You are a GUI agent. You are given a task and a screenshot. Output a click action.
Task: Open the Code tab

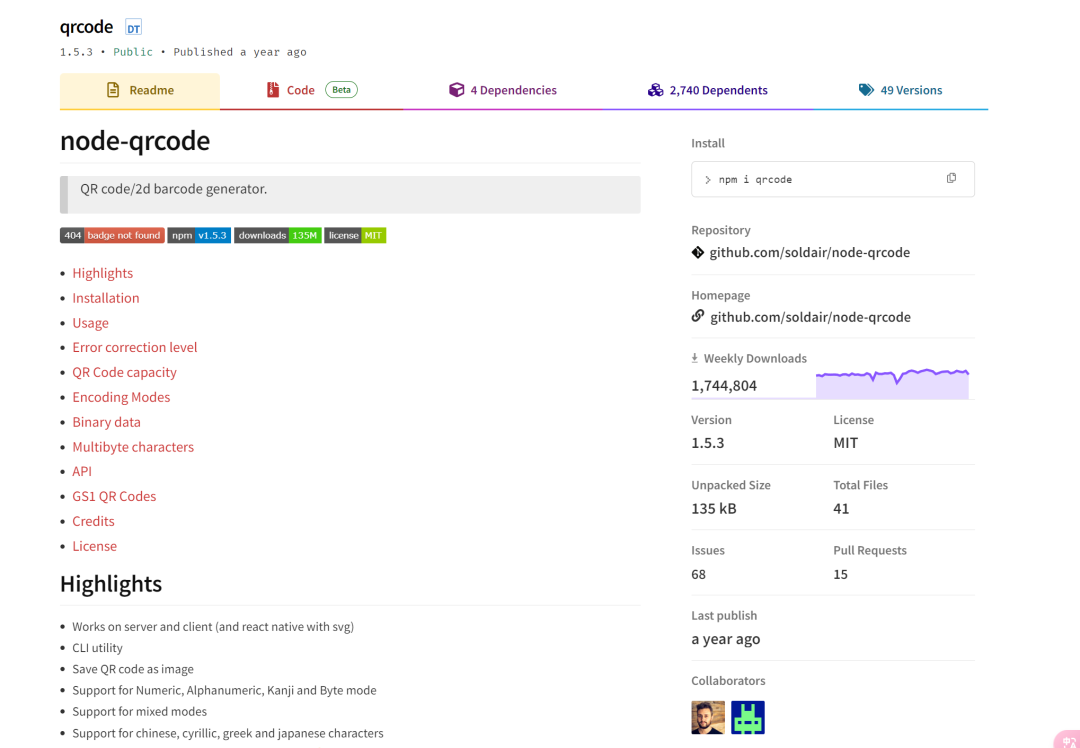311,90
